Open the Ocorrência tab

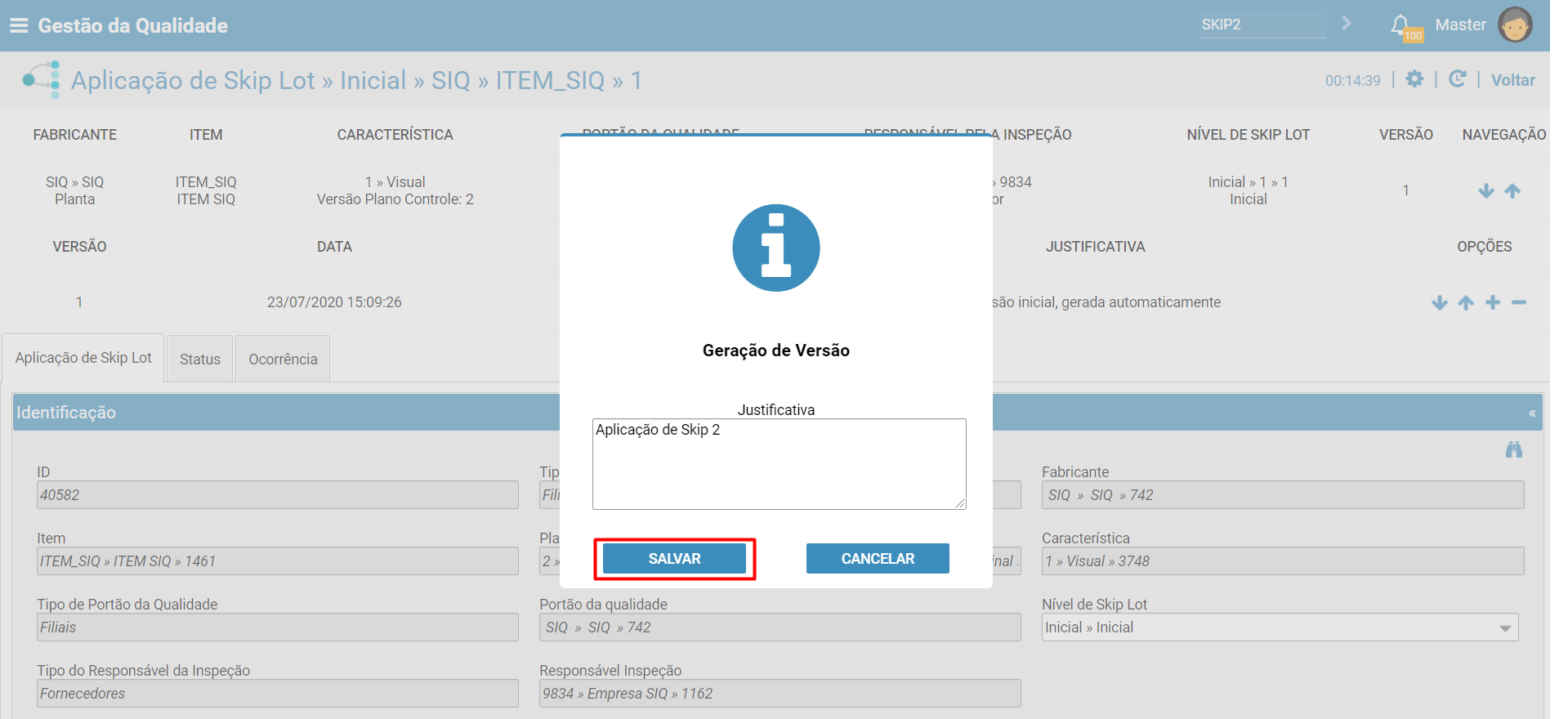click(x=283, y=359)
